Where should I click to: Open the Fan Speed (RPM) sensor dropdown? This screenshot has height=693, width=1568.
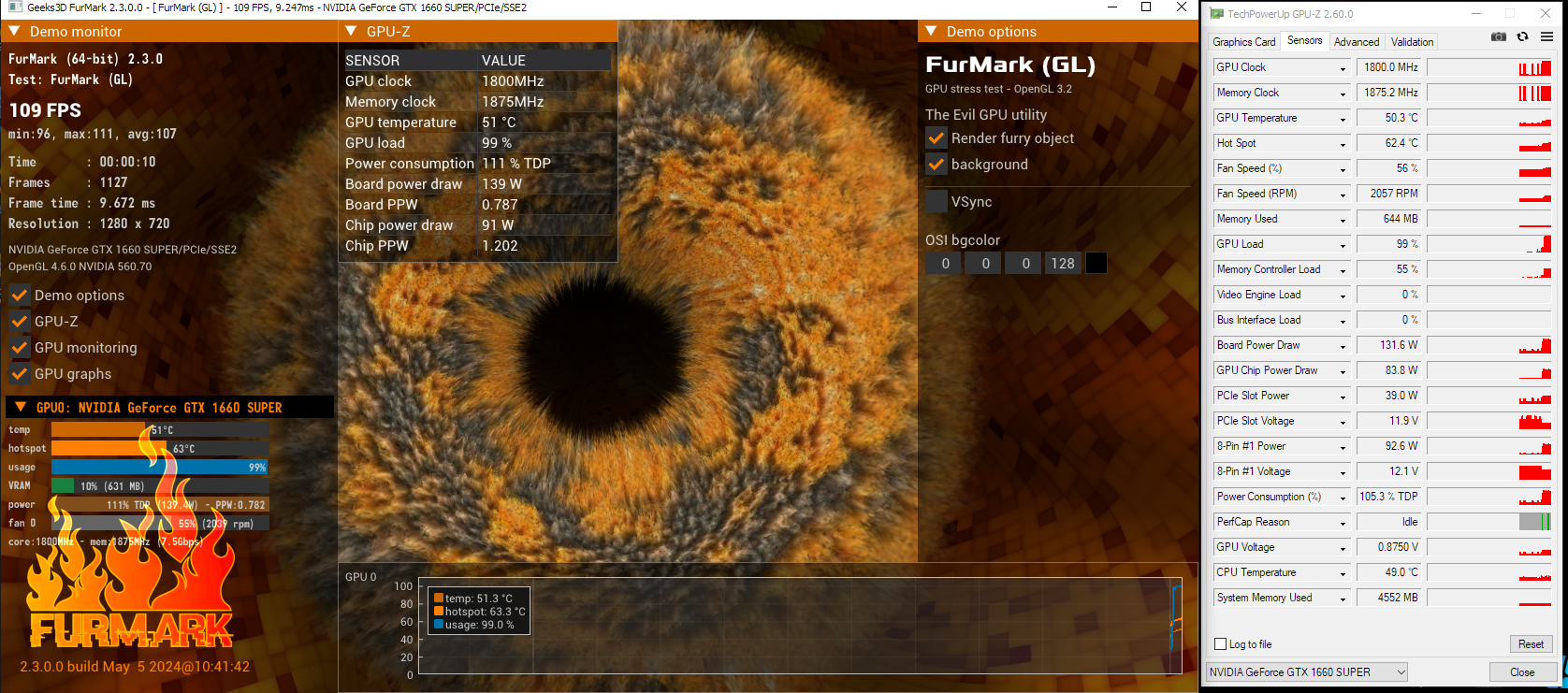pos(1343,195)
